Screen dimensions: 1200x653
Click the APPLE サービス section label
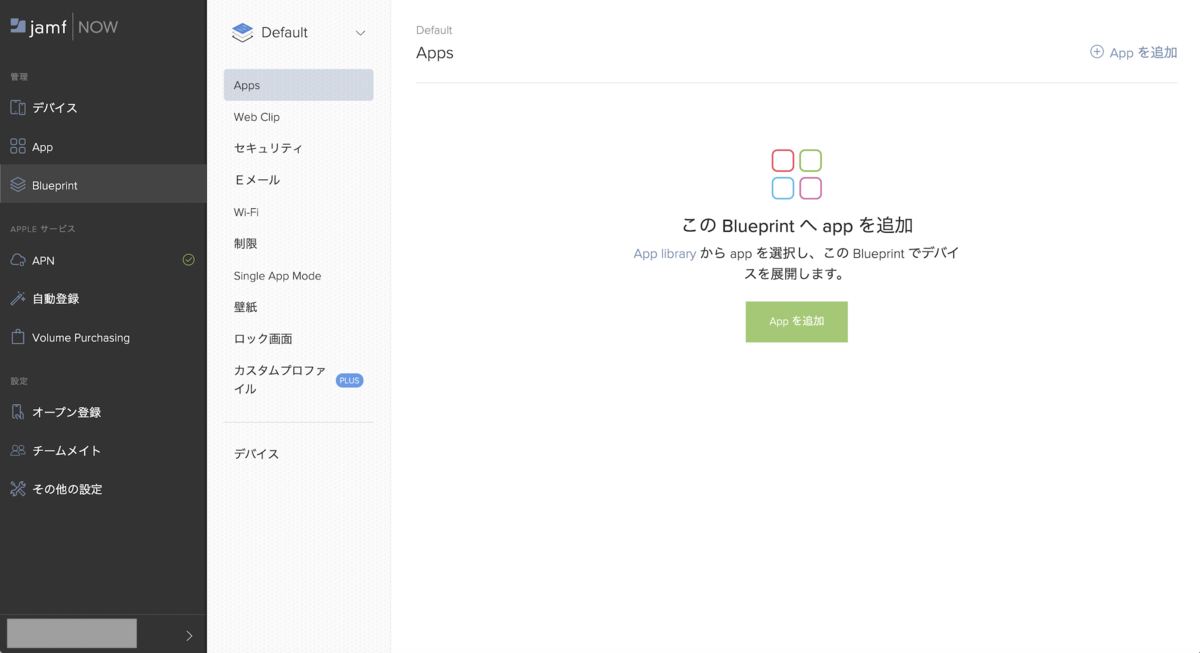point(43,229)
